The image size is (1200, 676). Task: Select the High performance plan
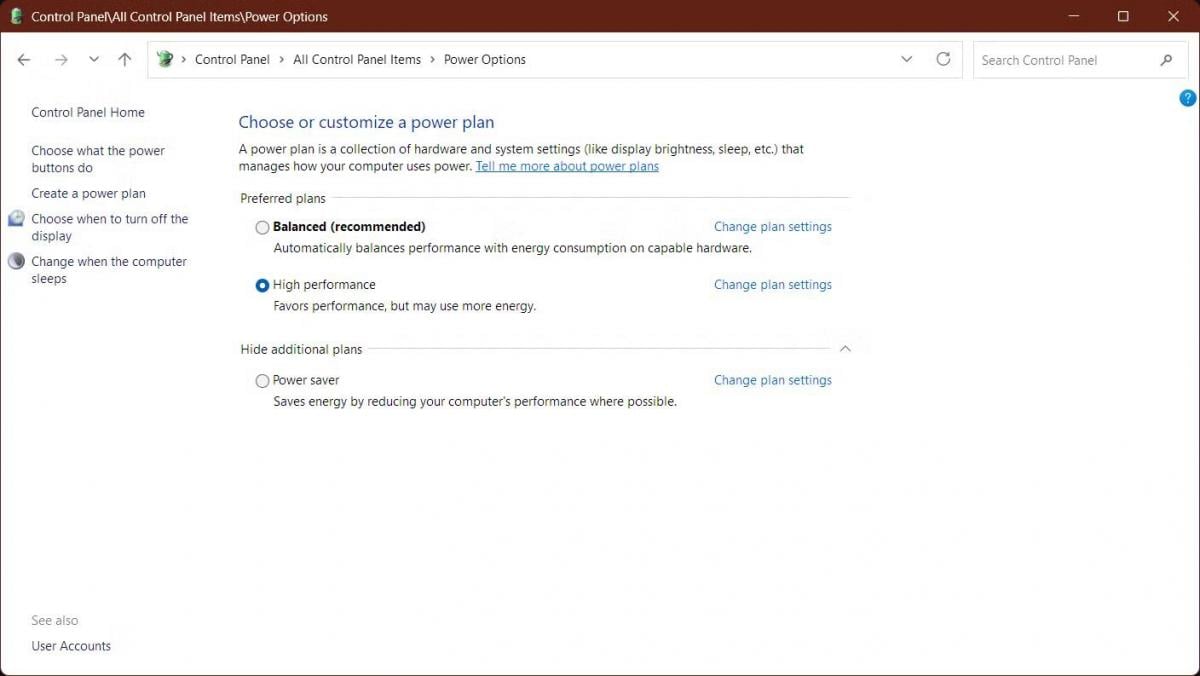[262, 285]
